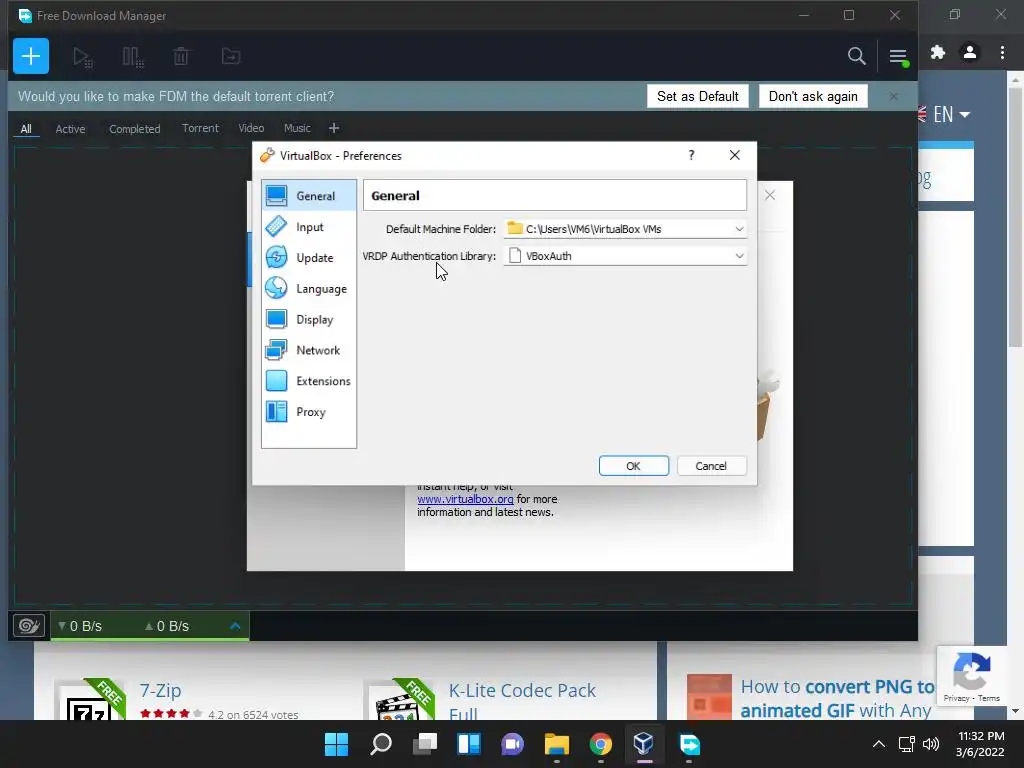Switch to the Torrent tab in FDM
This screenshot has width=1024, height=768.
pos(200,128)
